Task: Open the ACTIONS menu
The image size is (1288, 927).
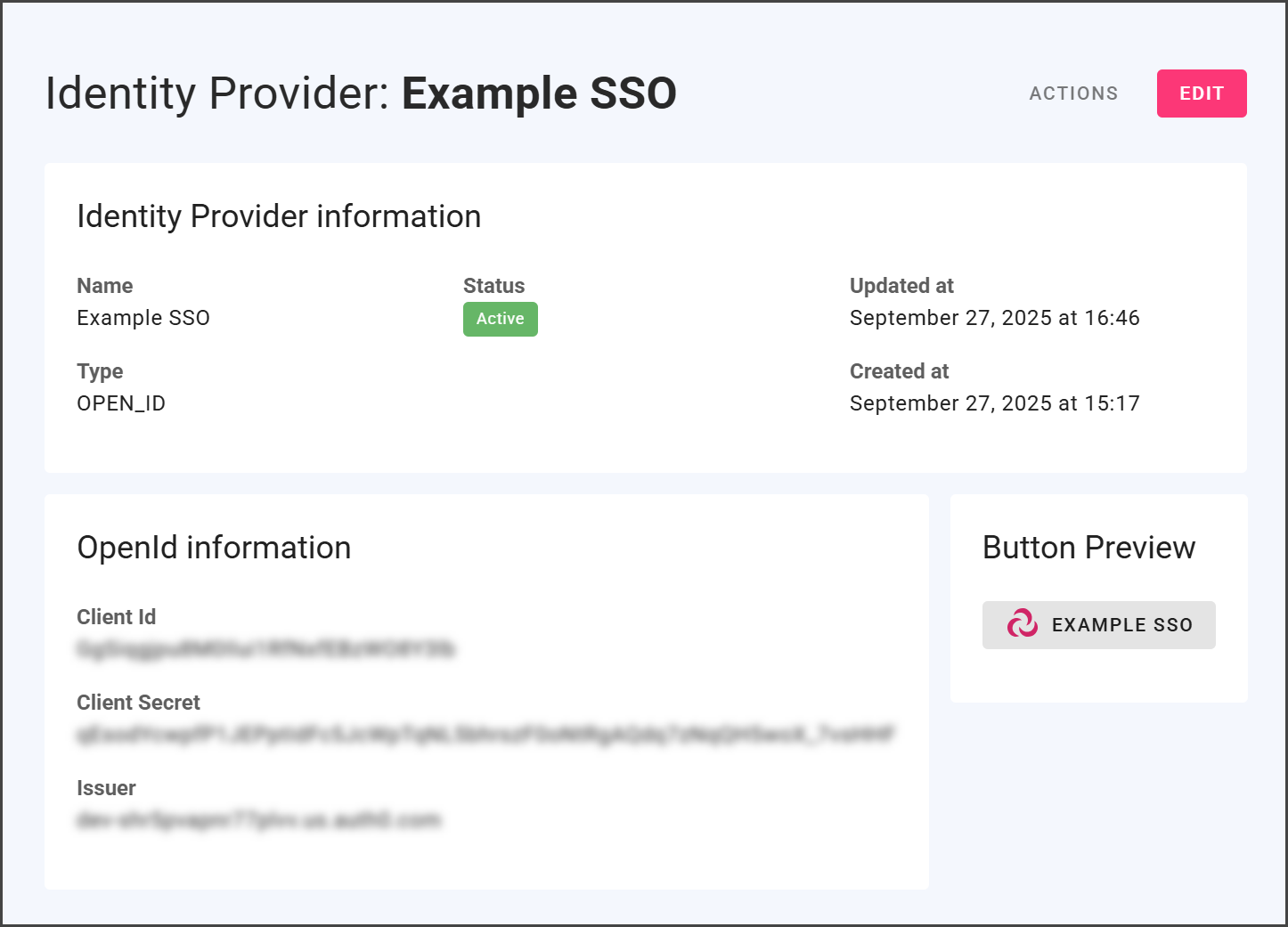Action: coord(1073,94)
